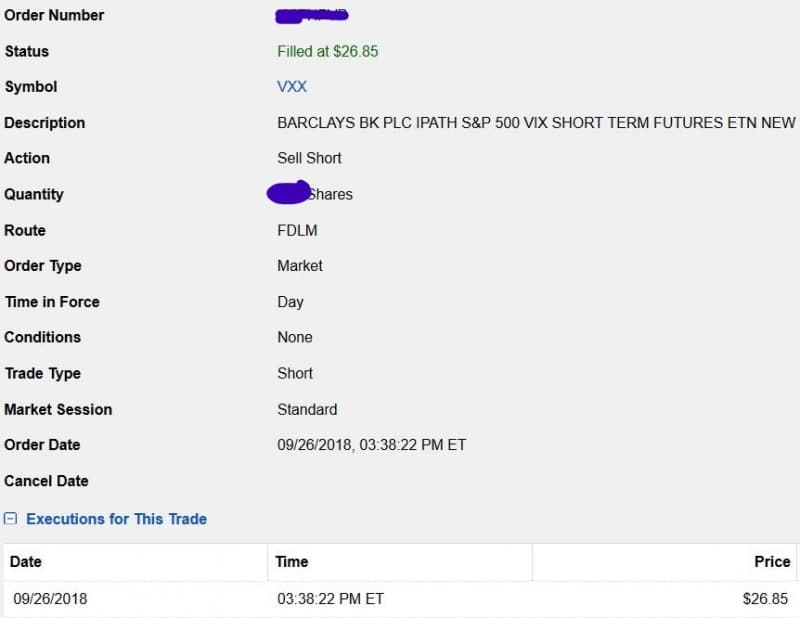
Task: Click the BARCLAYS BK PLC description text
Action: click(x=536, y=123)
